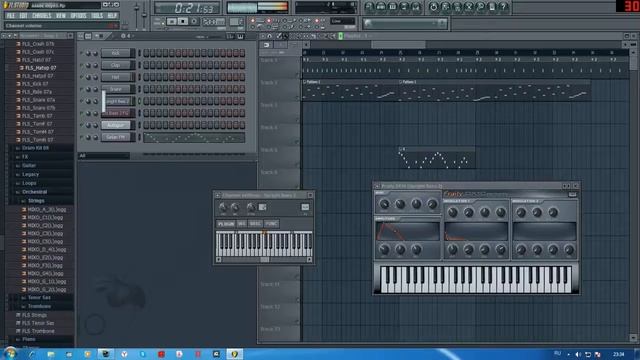The image size is (640, 360).
Task: Open the playlist view shortcut icon
Action: point(369,7)
